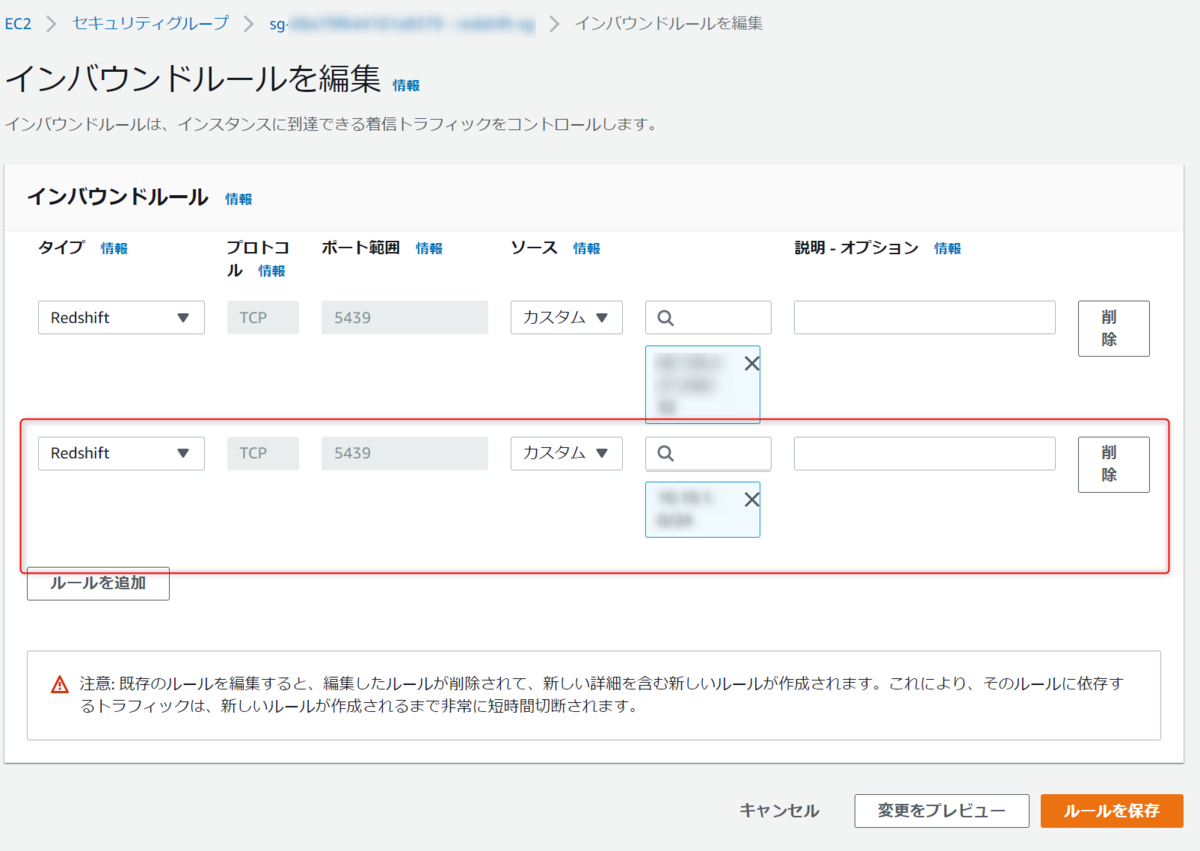Save the rules with ルールを保存
1200x851 pixels.
[x=1112, y=811]
